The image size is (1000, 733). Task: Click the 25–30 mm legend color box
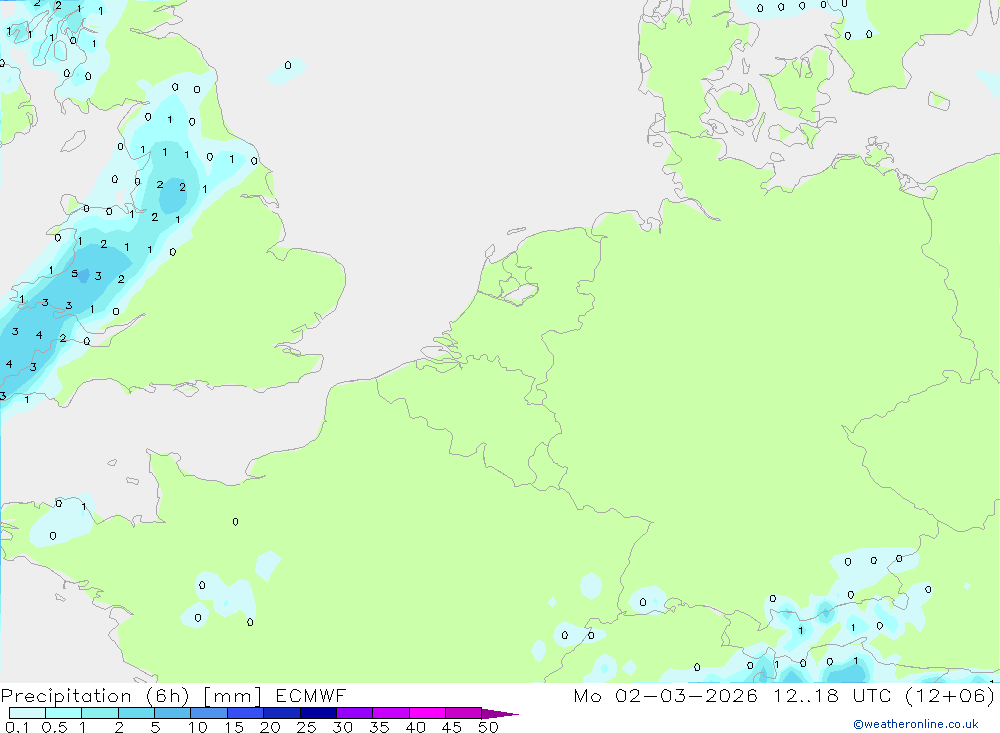point(318,713)
